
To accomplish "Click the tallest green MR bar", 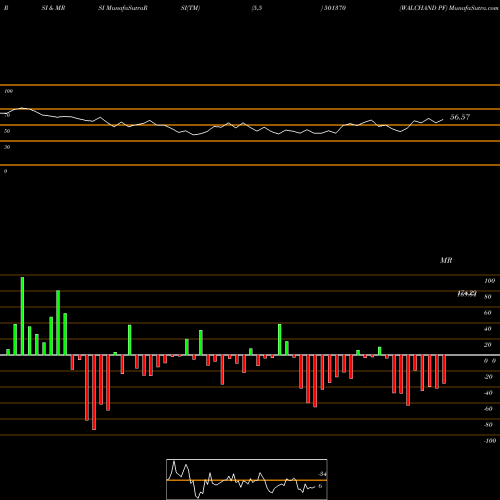I will pyautogui.click(x=22, y=316).
